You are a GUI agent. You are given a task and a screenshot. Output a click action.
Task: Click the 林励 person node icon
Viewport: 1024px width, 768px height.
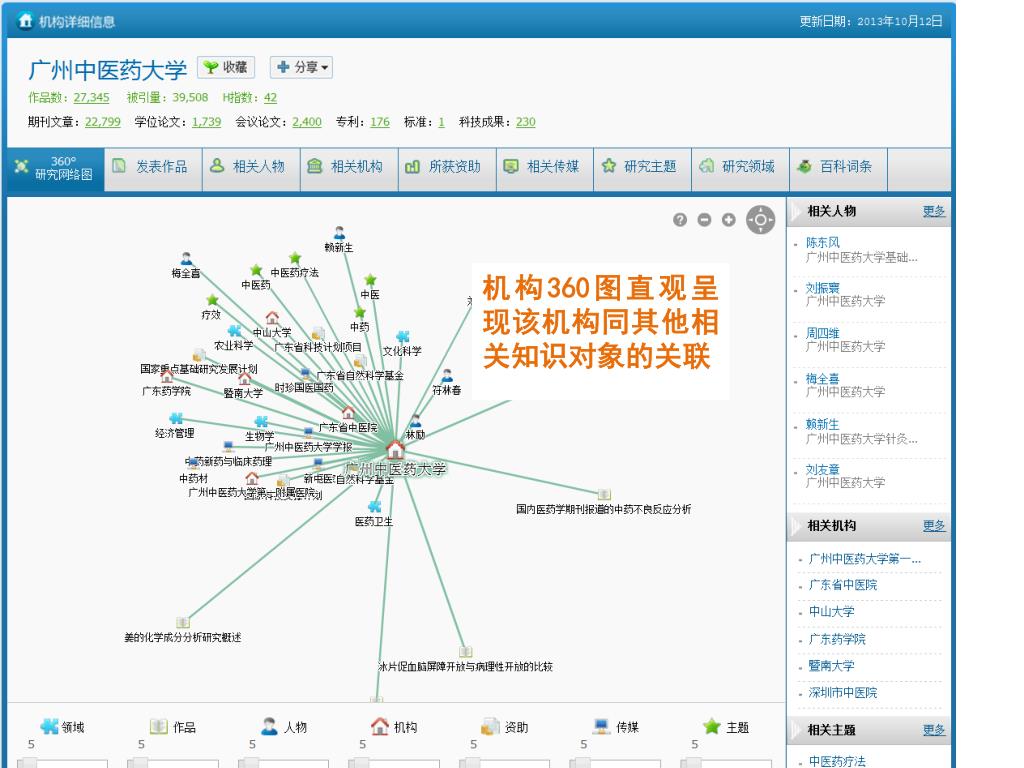(415, 421)
